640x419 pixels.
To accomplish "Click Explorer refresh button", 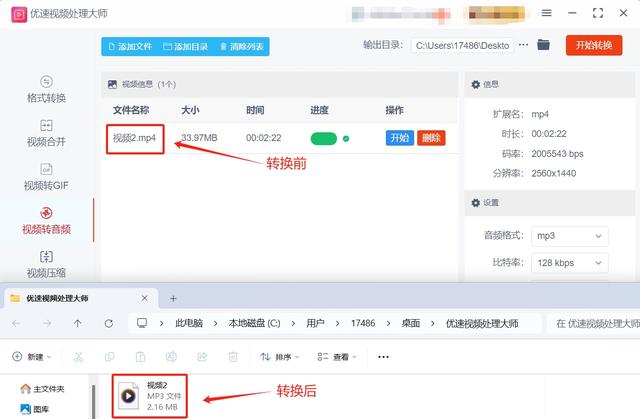I will pos(109,324).
